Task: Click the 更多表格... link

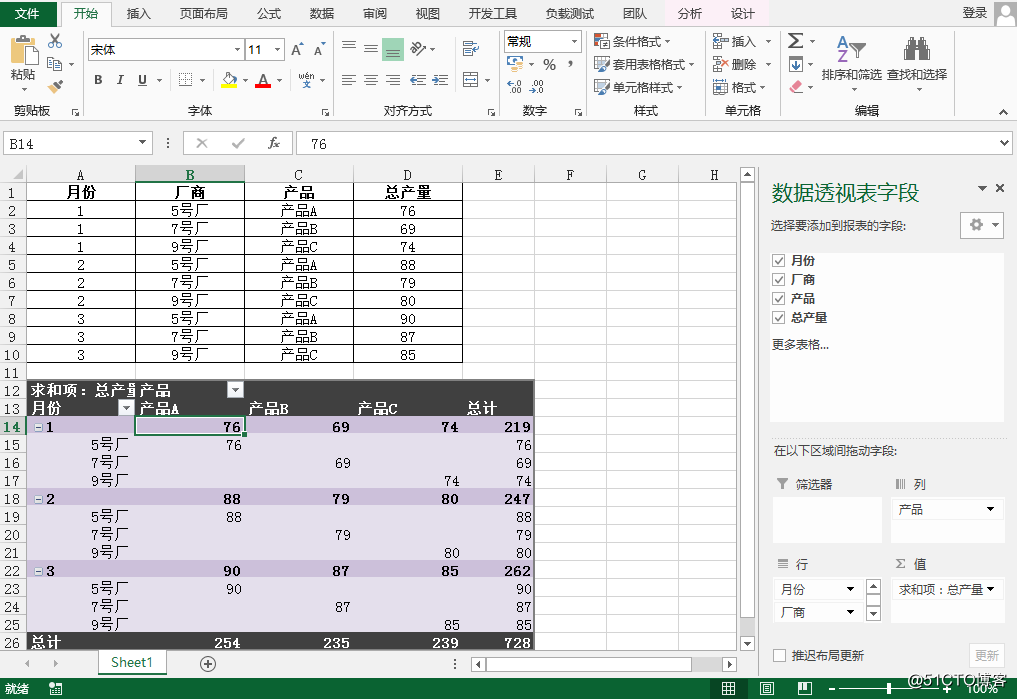Action: tap(800, 345)
